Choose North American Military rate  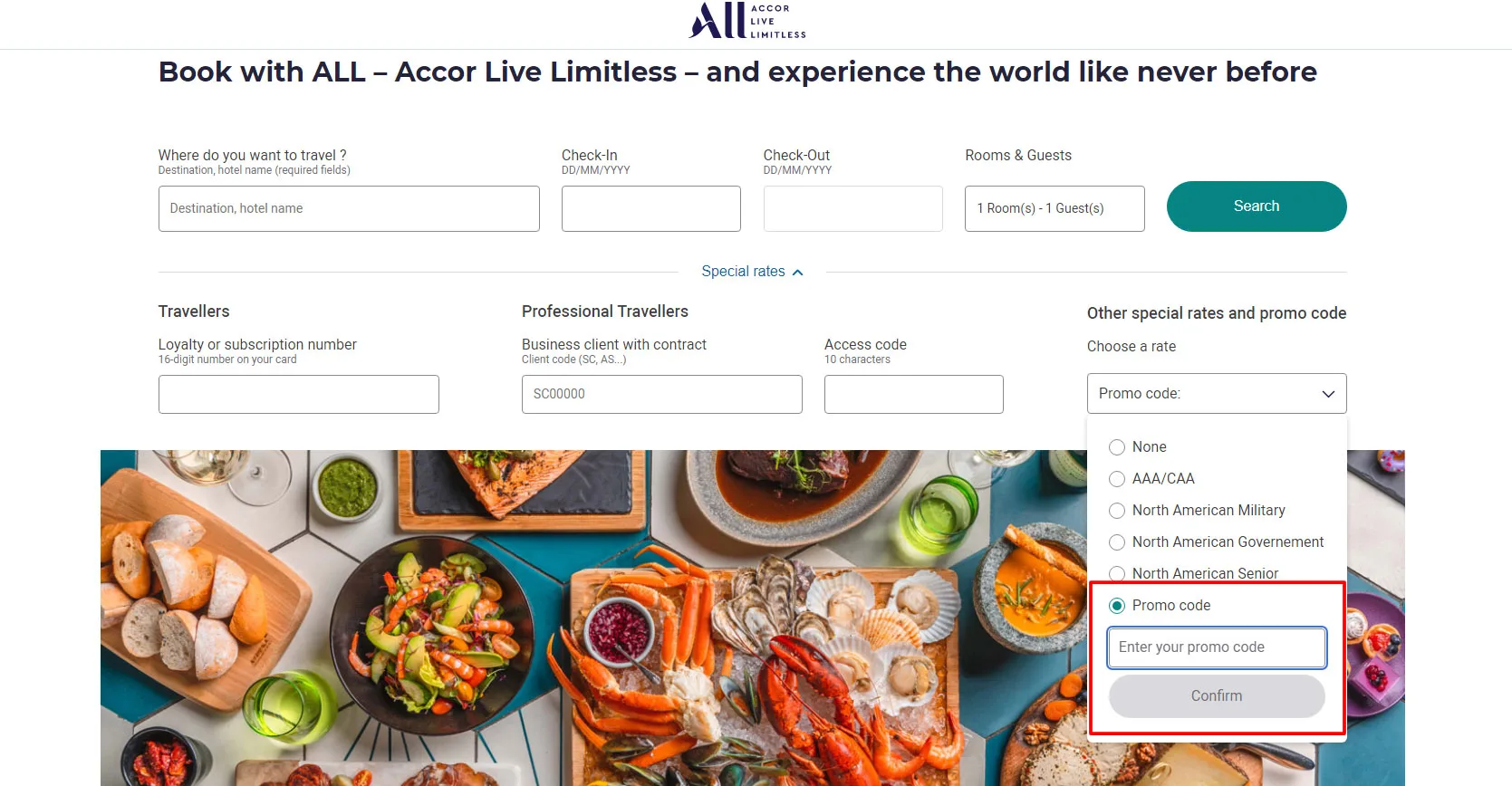[x=1117, y=511]
